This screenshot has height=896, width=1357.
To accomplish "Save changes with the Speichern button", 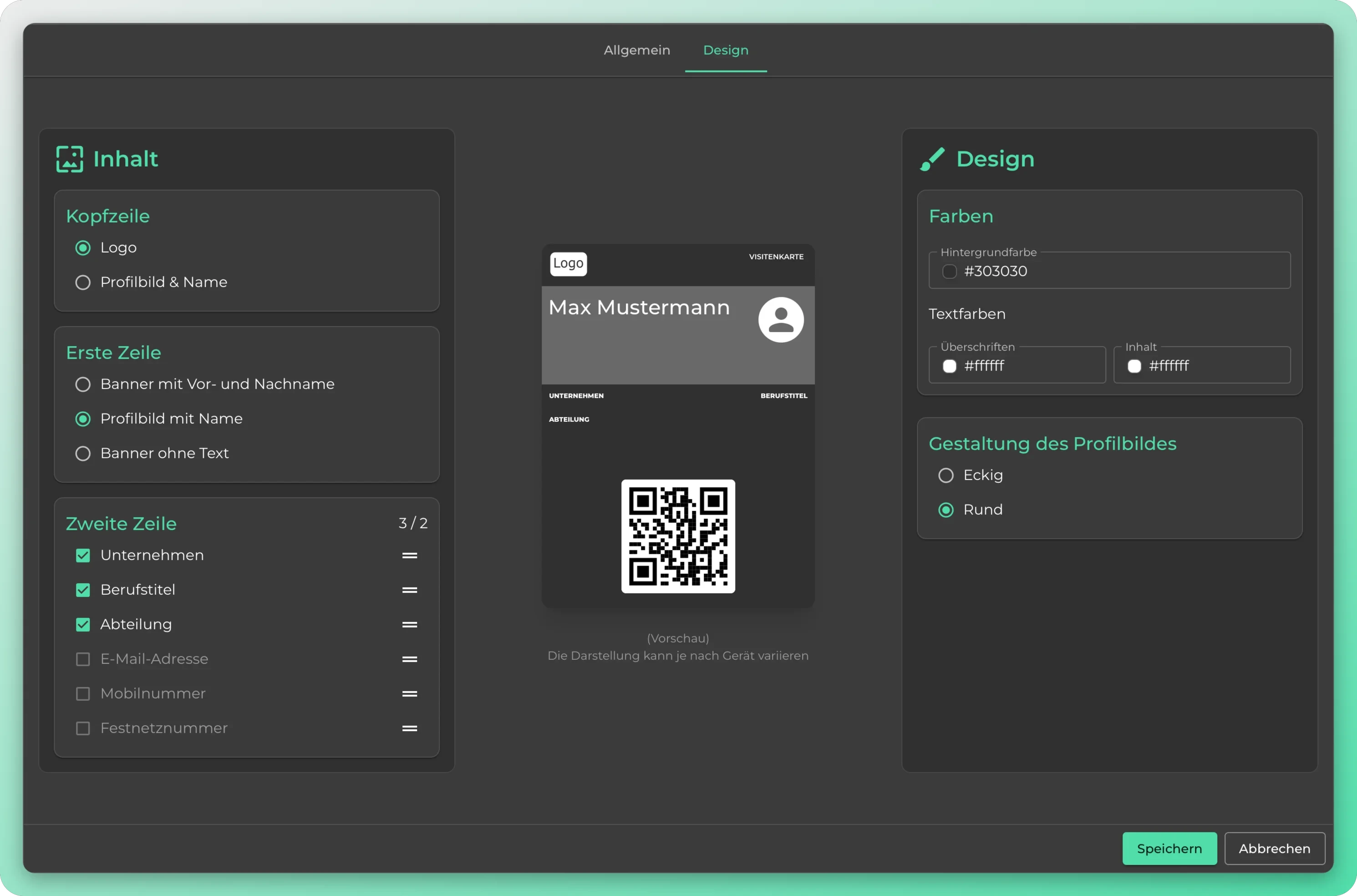I will (x=1169, y=849).
